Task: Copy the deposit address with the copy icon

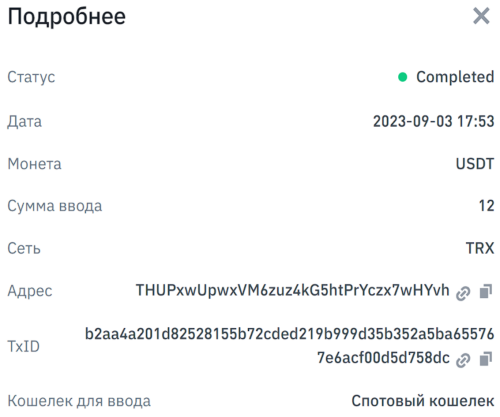Action: [486, 291]
